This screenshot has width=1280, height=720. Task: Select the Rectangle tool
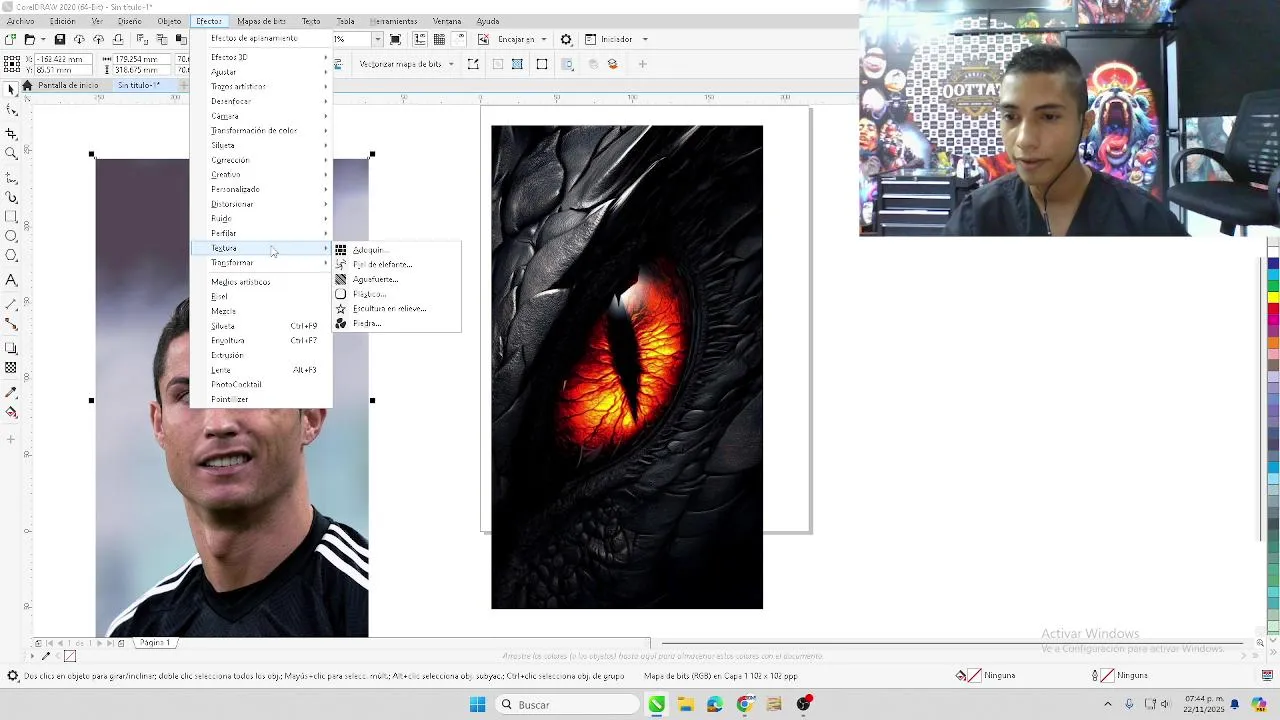(11, 216)
